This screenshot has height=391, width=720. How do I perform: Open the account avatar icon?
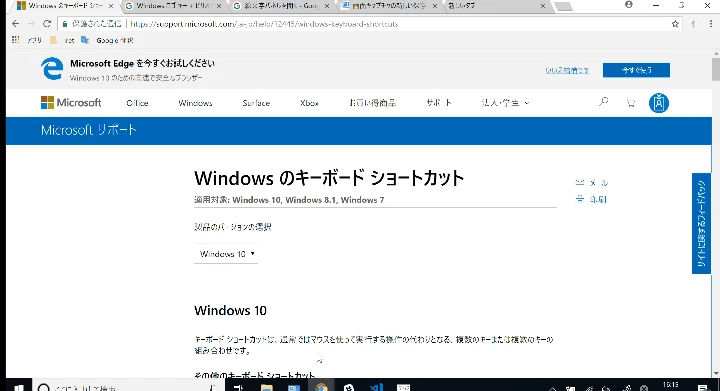pos(658,103)
